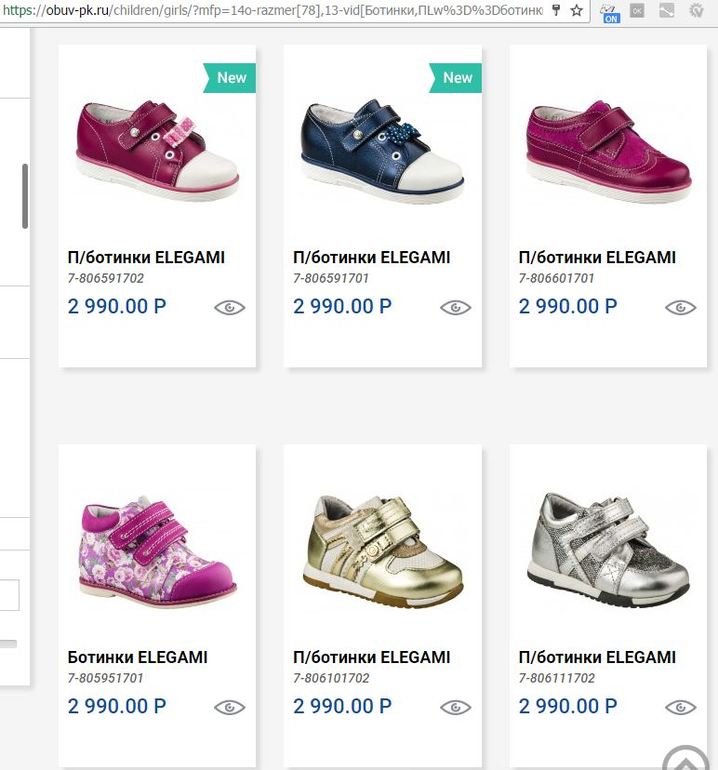The height and width of the screenshot is (770, 718).
Task: Open the П/ботинки ELEGAMI link for item 7-806601701
Action: [x=597, y=257]
